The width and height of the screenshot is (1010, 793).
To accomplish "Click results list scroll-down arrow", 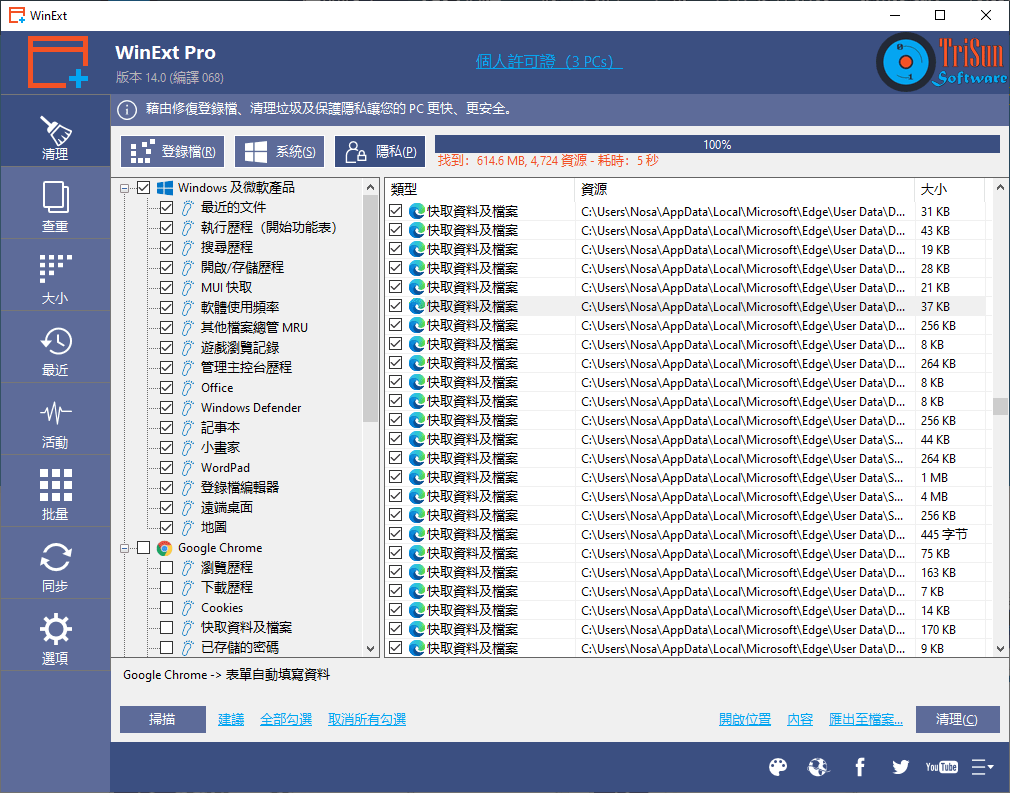I will click(x=1000, y=649).
